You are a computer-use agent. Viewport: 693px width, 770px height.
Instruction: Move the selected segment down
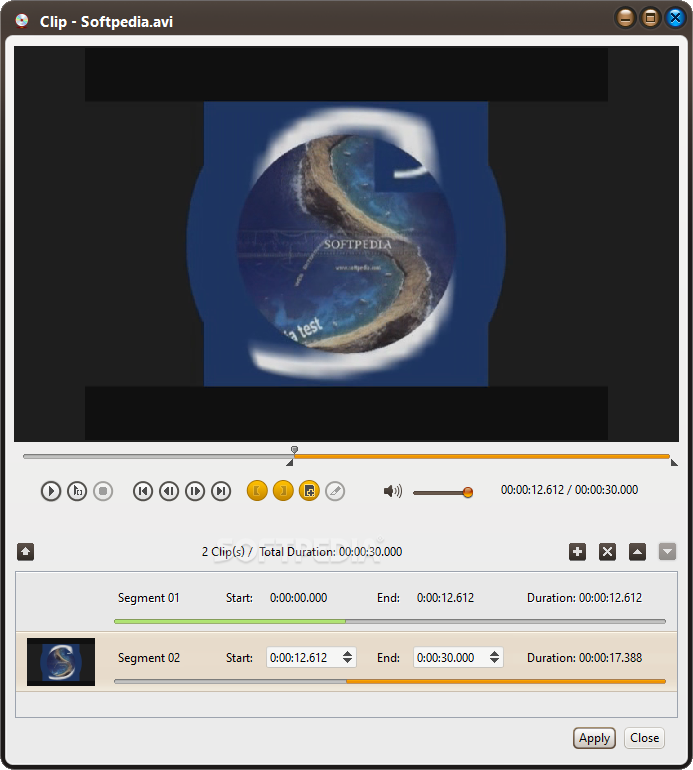coord(667,552)
